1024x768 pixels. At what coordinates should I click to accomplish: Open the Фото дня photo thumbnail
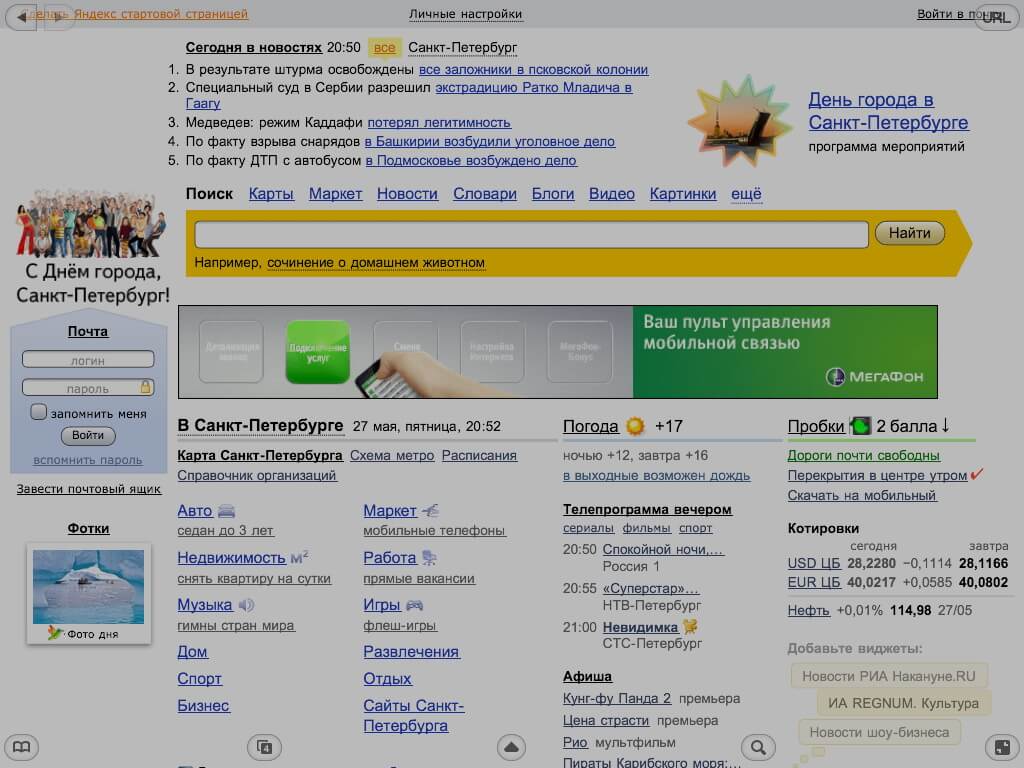[x=88, y=586]
